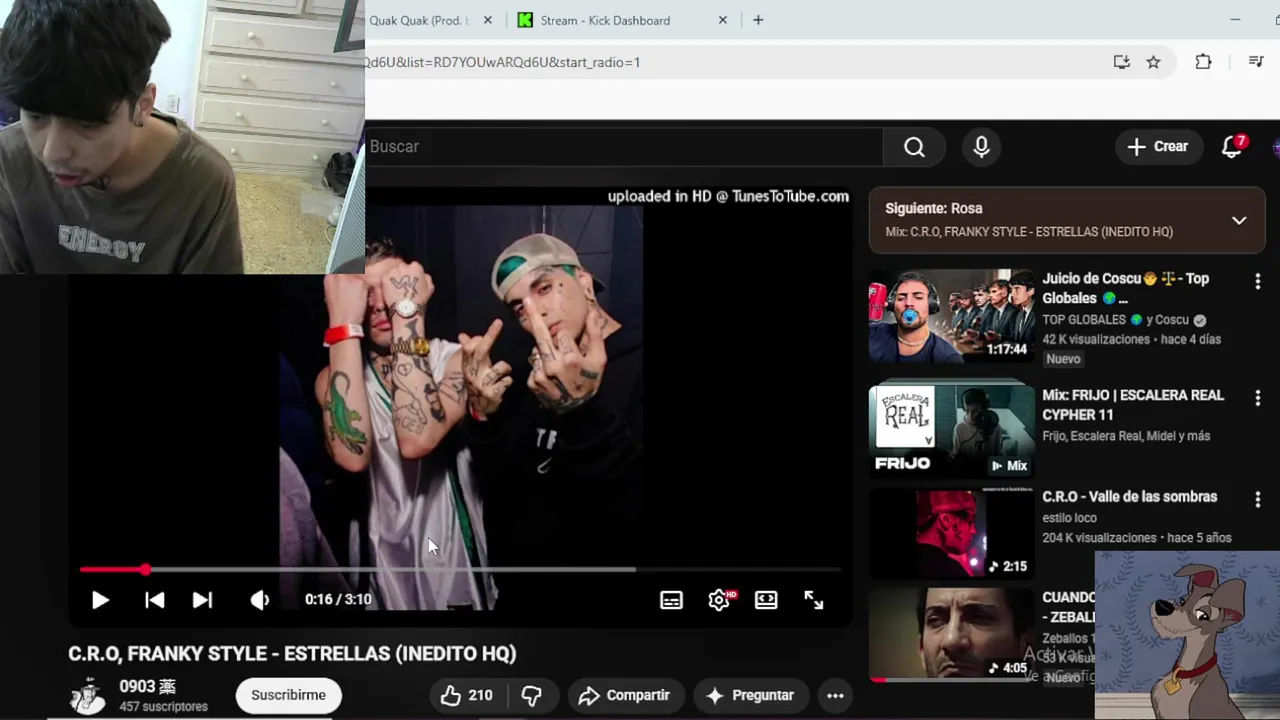Screen dimensions: 1280x720
Task: Switch to Quak Quak browser tab
Action: pyautogui.click(x=419, y=20)
